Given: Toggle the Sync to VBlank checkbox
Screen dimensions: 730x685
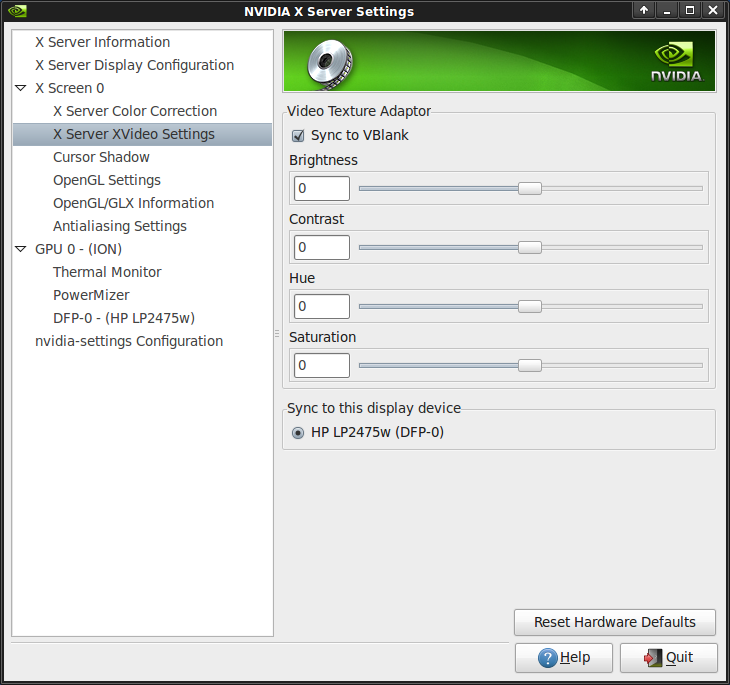Looking at the screenshot, I should coord(298,136).
